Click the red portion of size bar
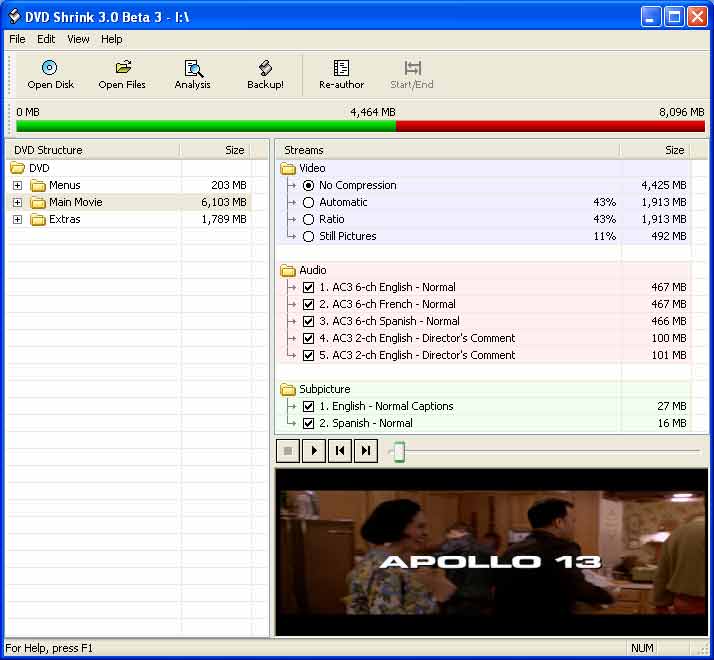 [550, 126]
